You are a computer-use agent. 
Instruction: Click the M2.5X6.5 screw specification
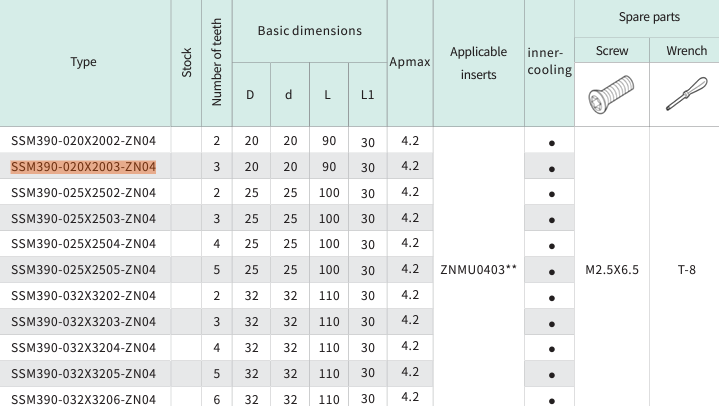(612, 269)
